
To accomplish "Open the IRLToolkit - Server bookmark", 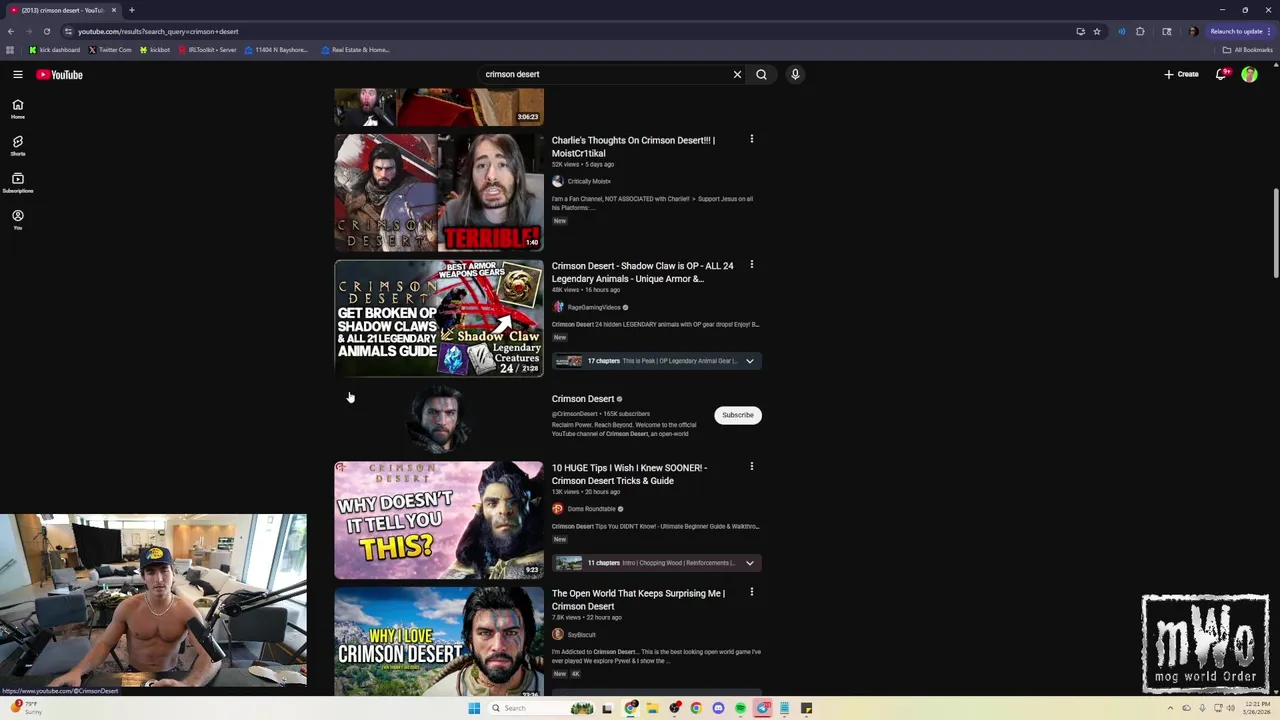I will pyautogui.click(x=207, y=50).
